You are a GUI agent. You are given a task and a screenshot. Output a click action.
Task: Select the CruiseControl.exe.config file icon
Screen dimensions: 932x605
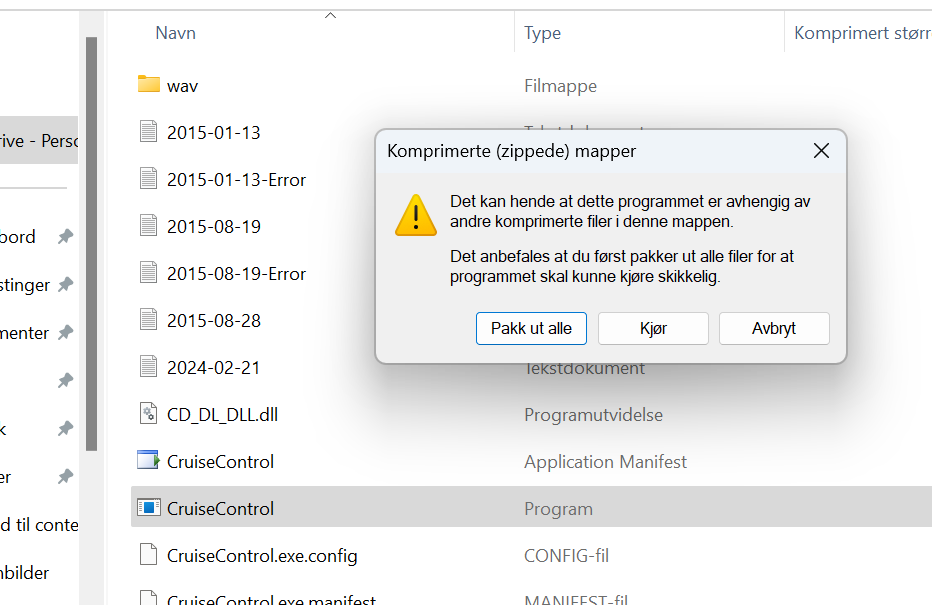coord(149,554)
